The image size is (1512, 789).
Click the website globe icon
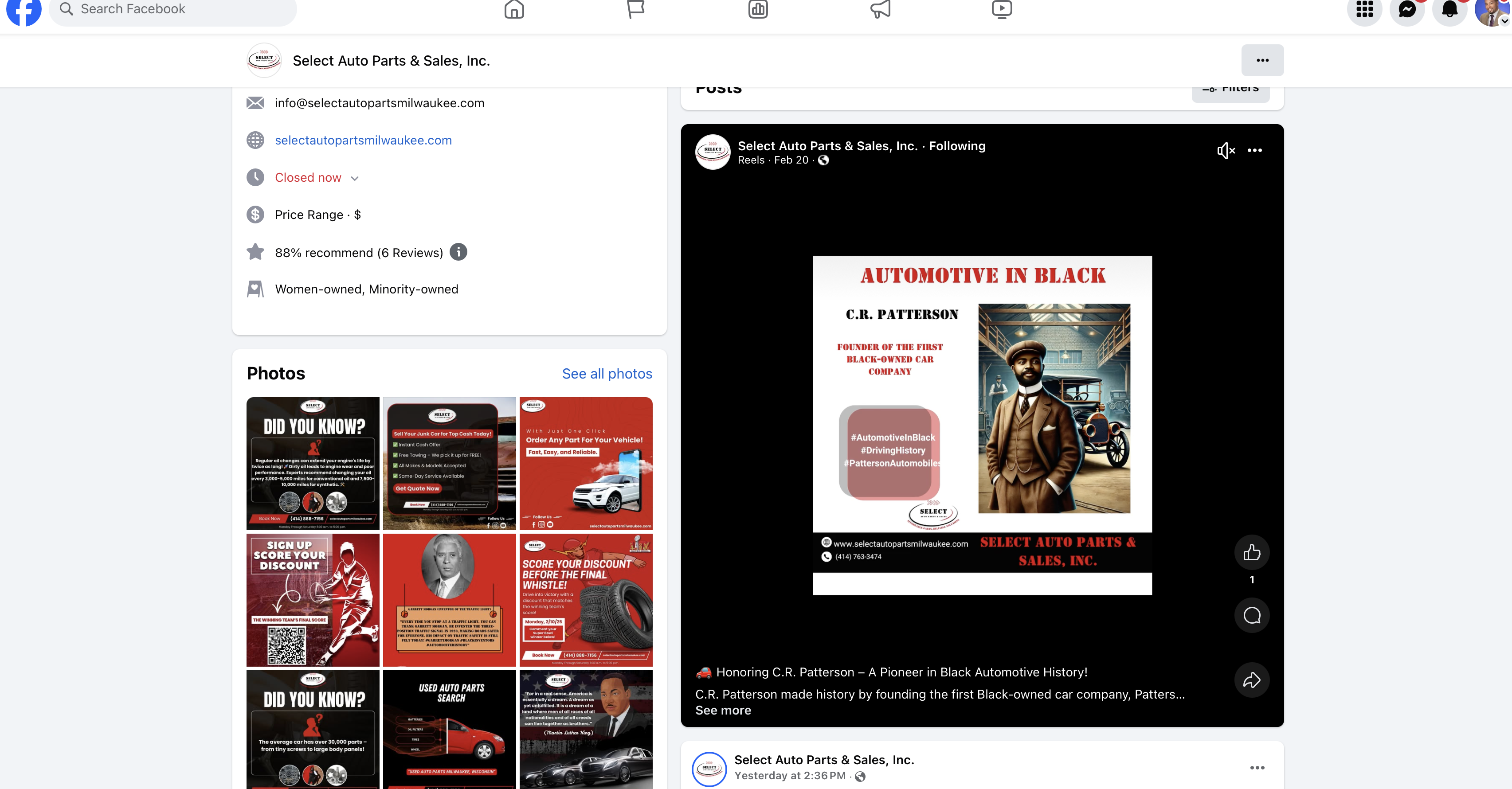point(255,140)
